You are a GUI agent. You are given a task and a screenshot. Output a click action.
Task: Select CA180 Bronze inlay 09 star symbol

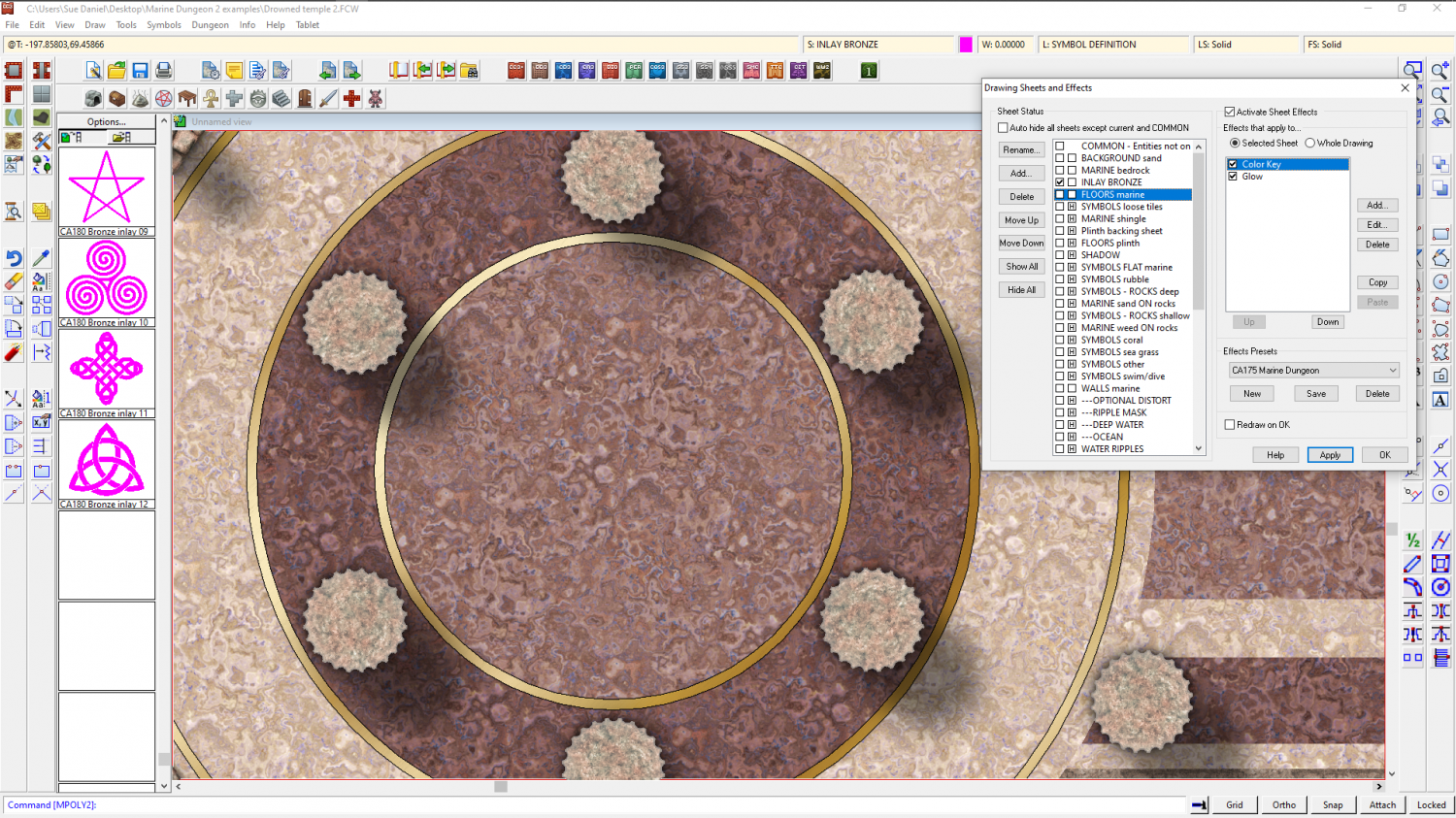coord(107,191)
